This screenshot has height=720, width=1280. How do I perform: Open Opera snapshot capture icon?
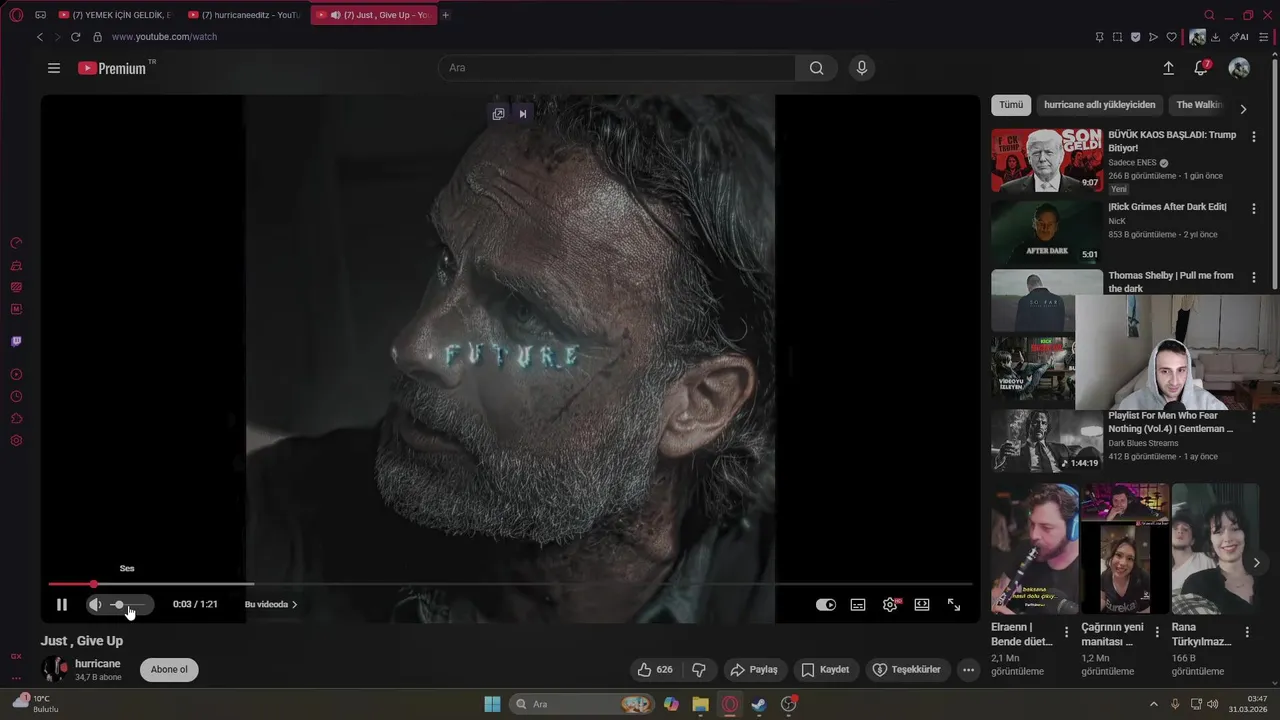[x=1117, y=37]
